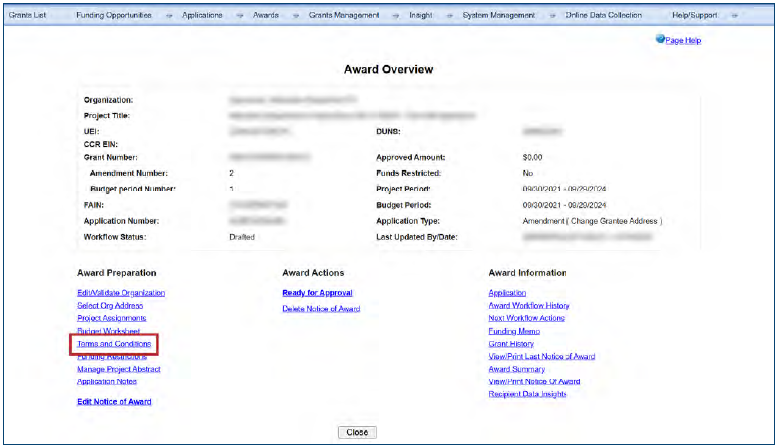
Task: Open the Help/Support menu
Action: (x=694, y=16)
